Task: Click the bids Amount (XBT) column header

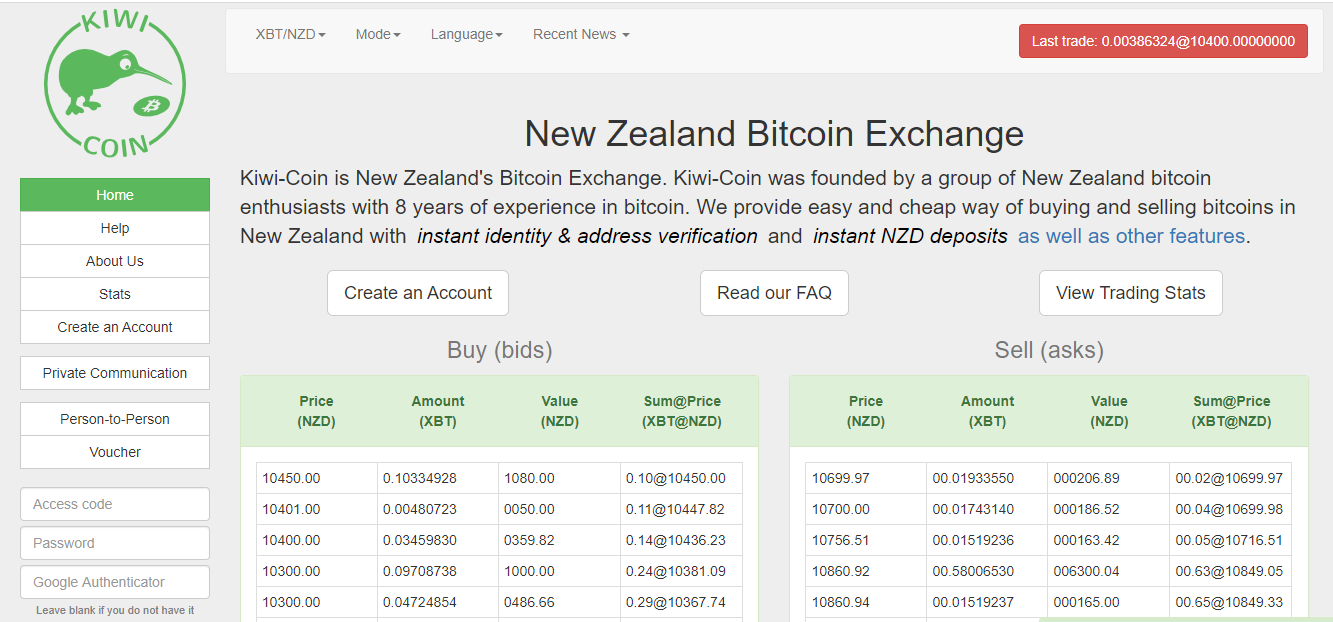Action: [x=438, y=411]
